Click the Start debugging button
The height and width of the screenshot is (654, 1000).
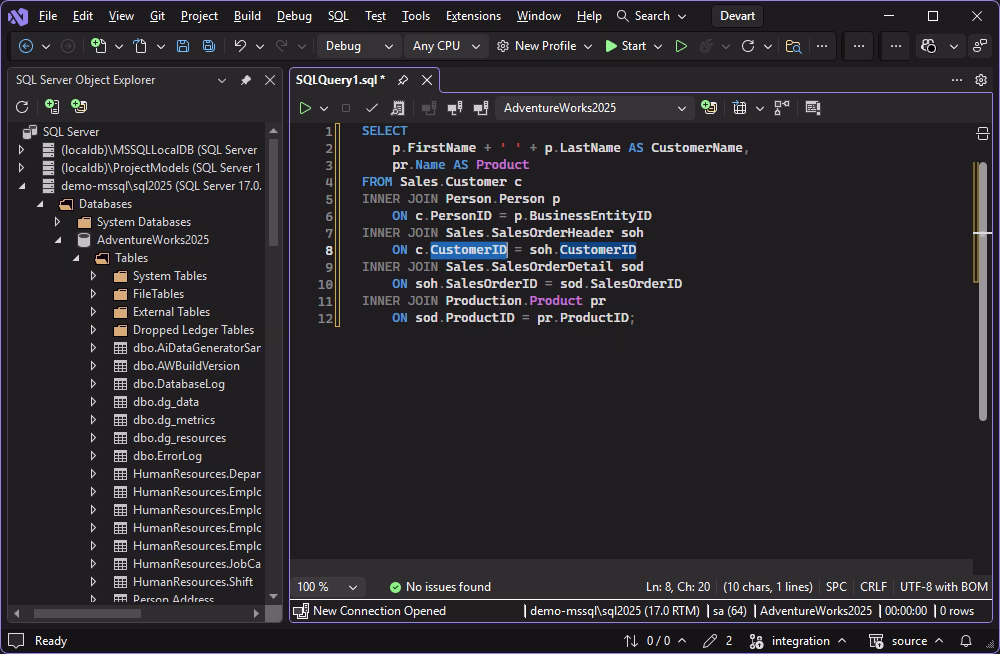(625, 46)
